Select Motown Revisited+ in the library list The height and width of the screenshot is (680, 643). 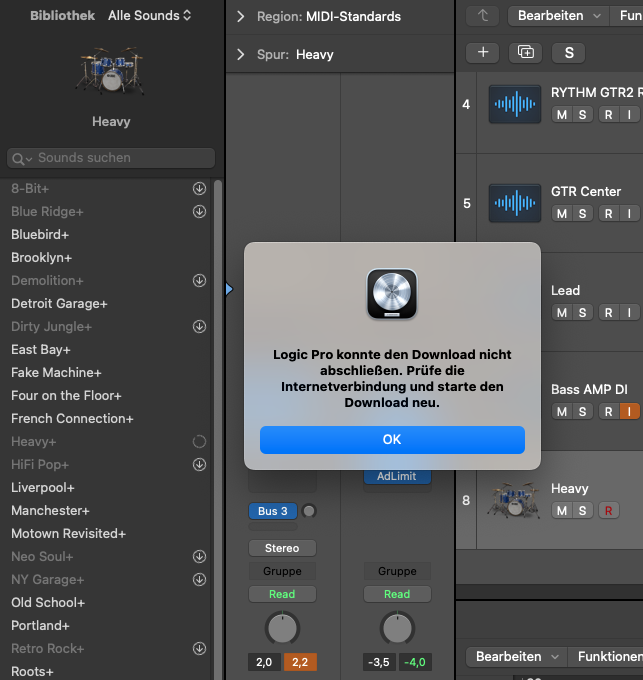[69, 533]
